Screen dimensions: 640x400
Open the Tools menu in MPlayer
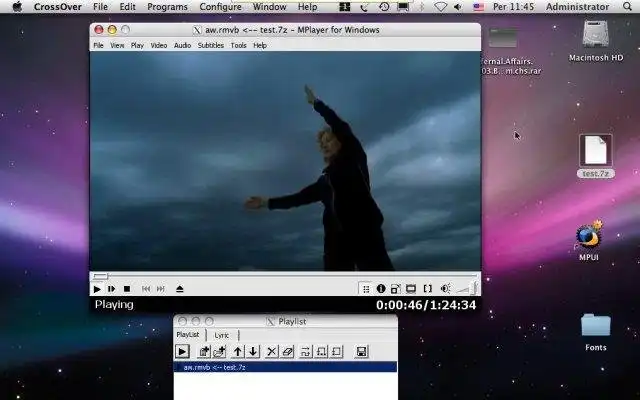point(238,45)
